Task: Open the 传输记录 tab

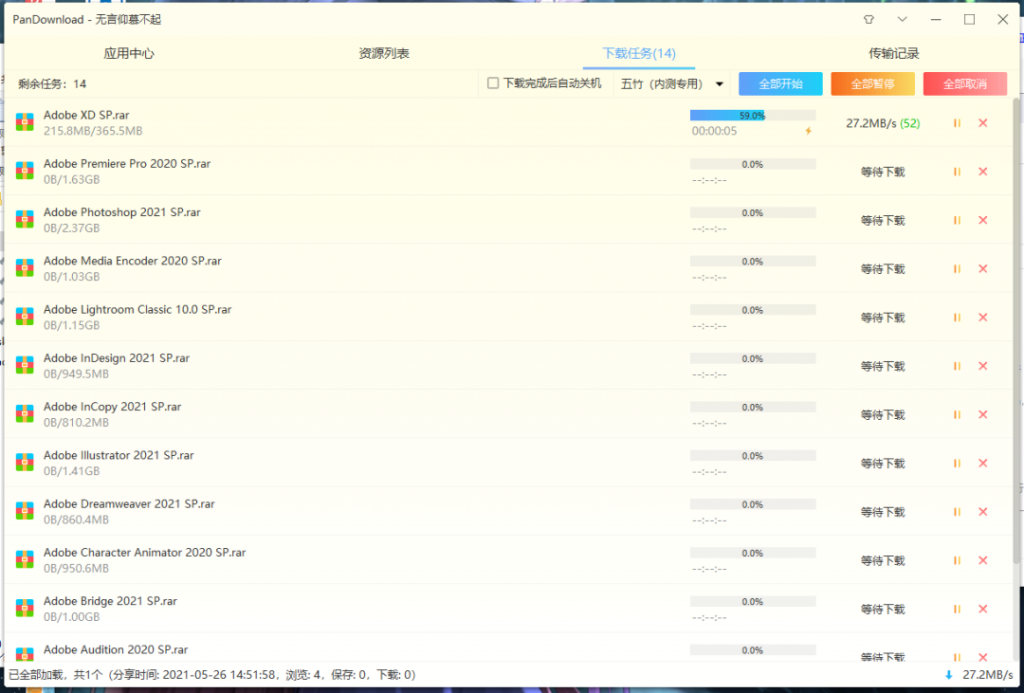Action: (x=894, y=54)
